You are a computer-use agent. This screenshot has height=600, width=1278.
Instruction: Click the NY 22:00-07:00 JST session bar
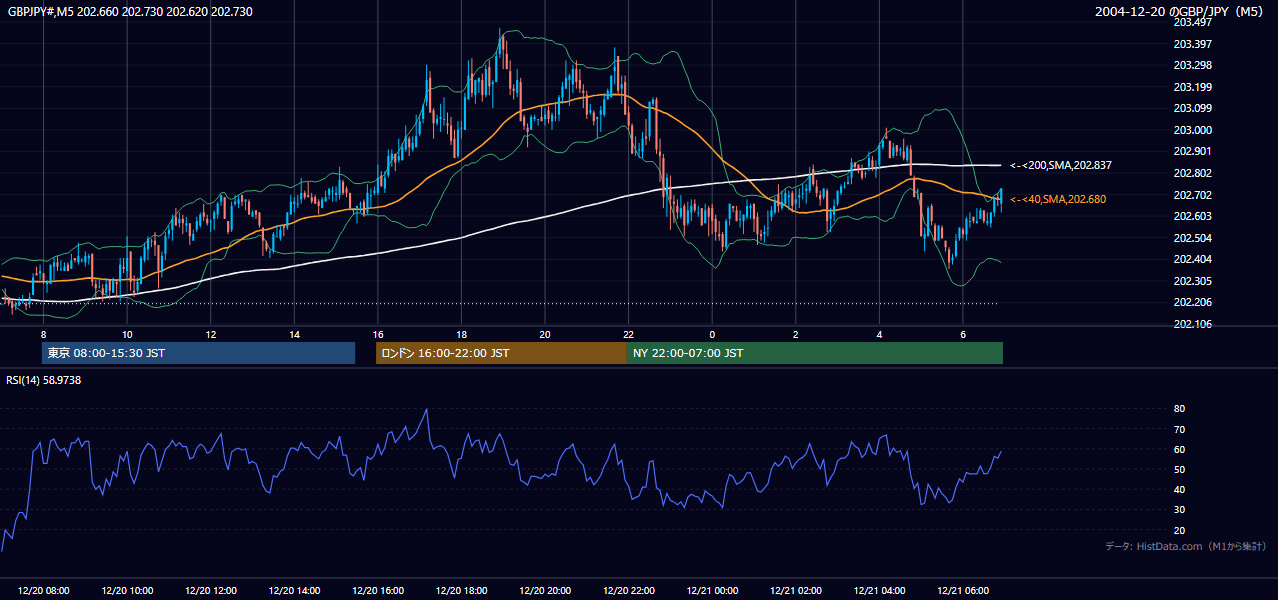click(x=815, y=353)
